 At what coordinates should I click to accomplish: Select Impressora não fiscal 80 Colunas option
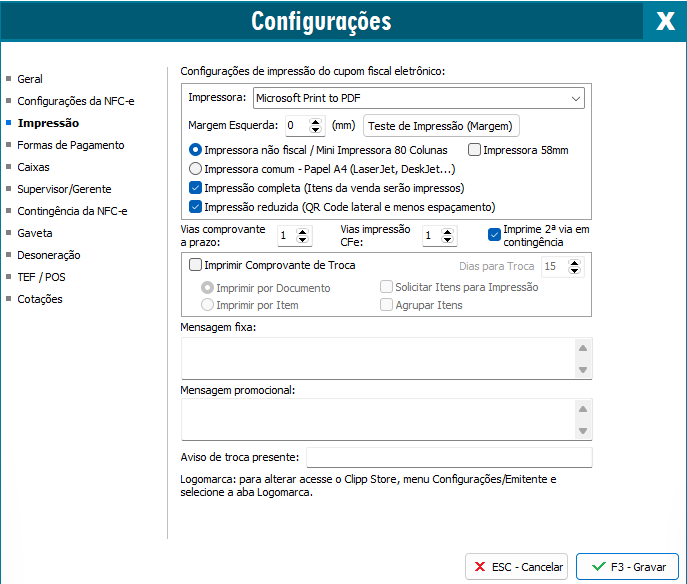pyautogui.click(x=196, y=150)
